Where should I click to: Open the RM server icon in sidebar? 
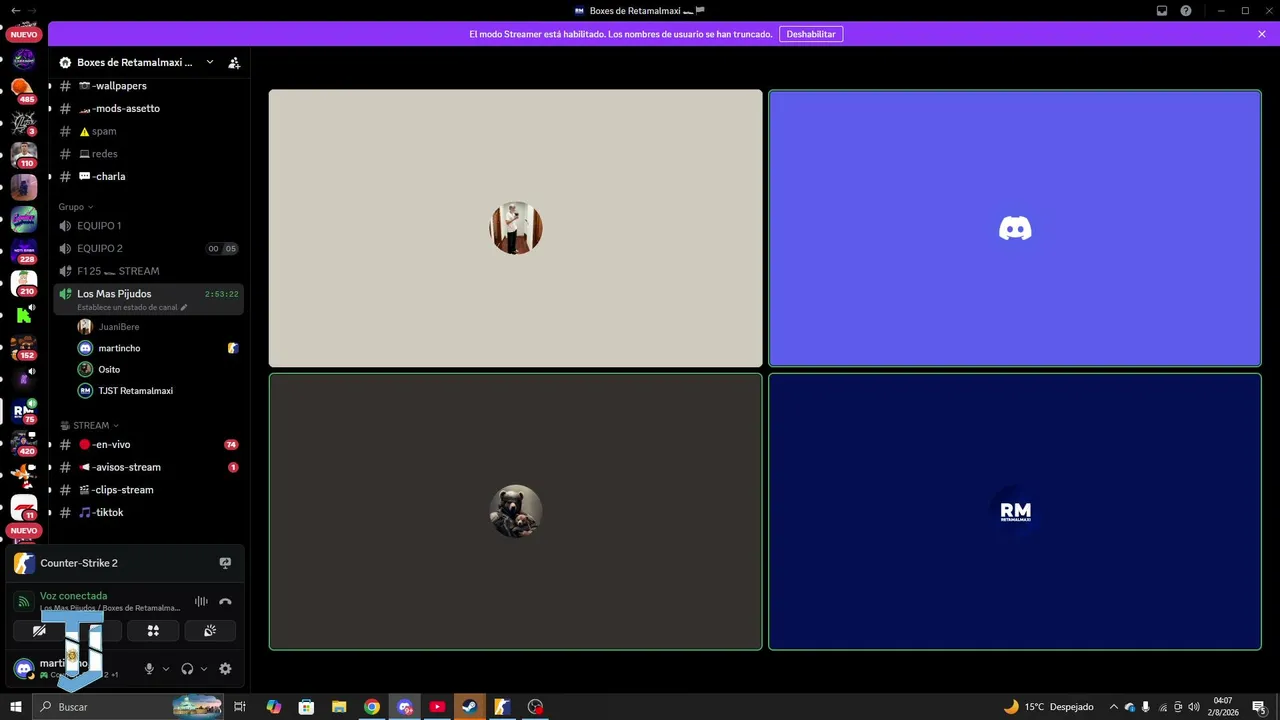(x=24, y=411)
